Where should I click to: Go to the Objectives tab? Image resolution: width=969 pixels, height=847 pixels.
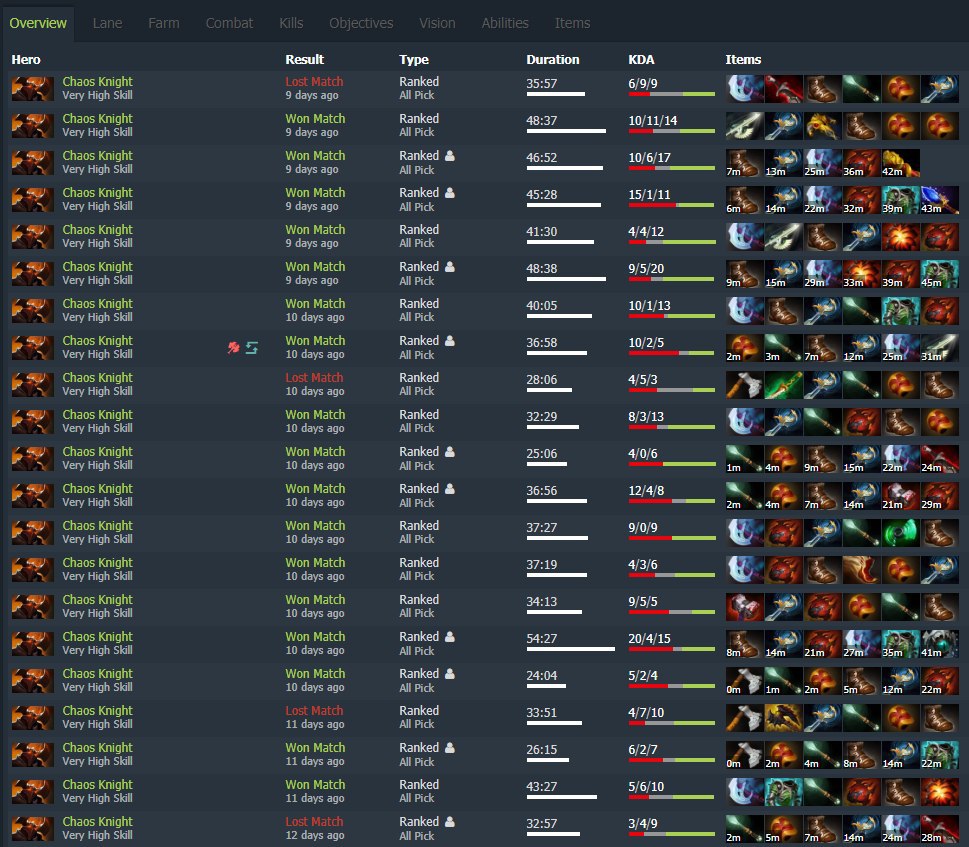361,23
